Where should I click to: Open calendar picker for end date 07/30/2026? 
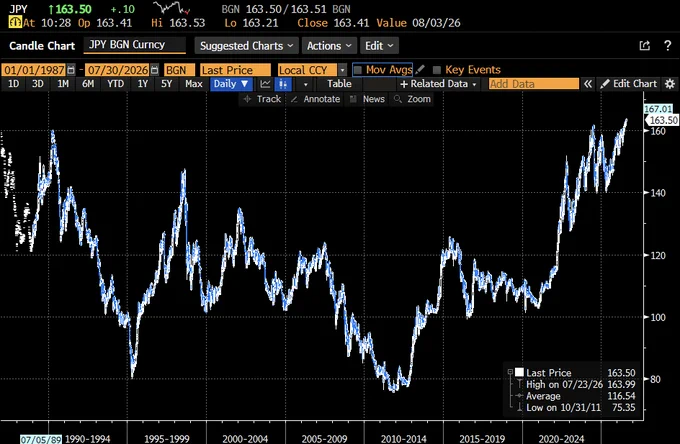click(154, 70)
